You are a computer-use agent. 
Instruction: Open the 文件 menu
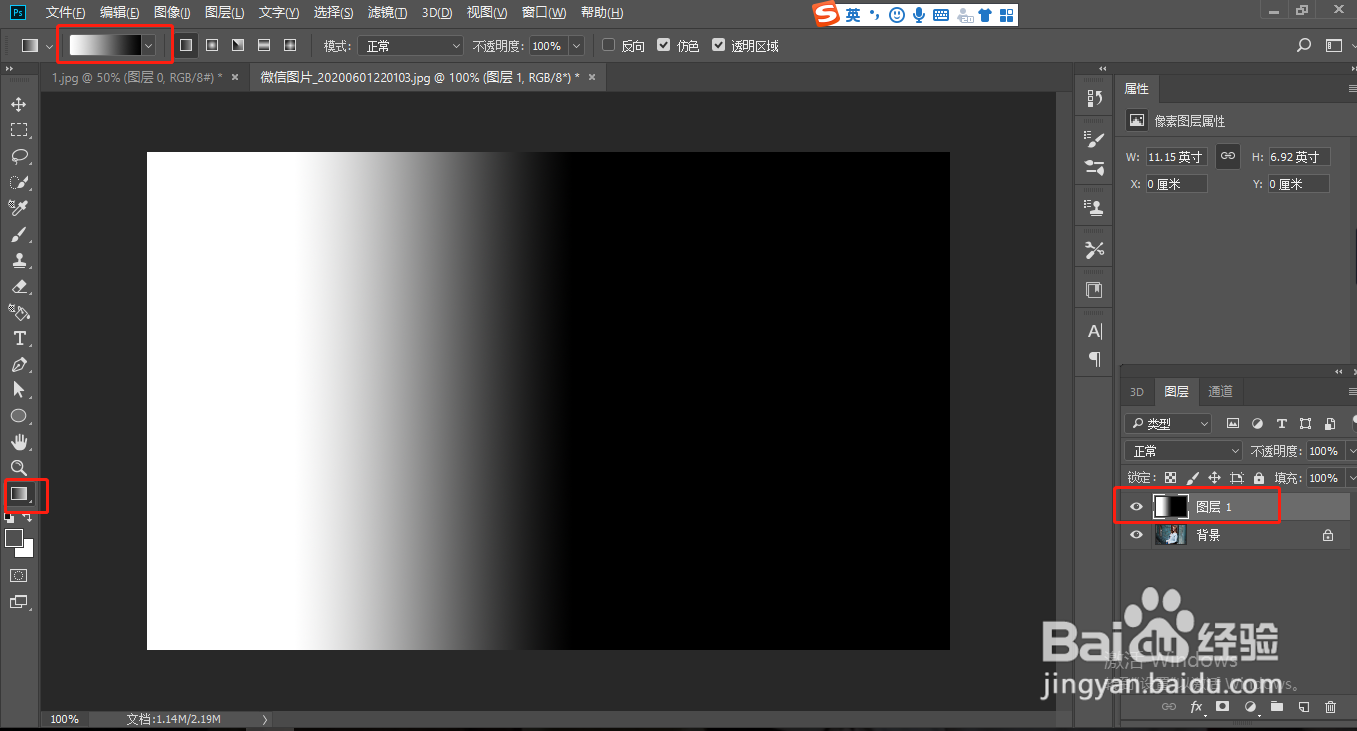click(66, 13)
